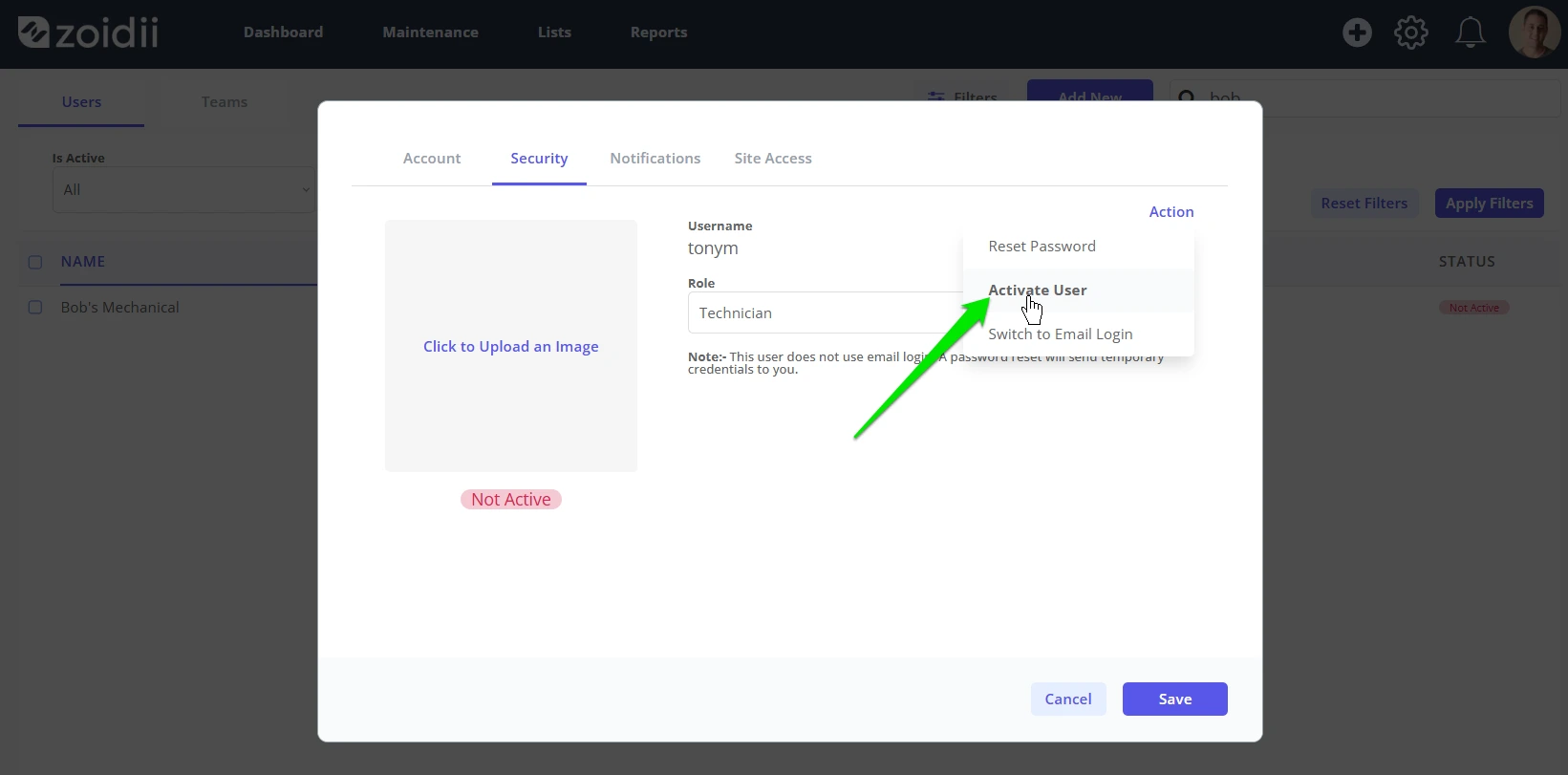Click the search magnifier icon
This screenshot has height=775, width=1568.
click(x=1187, y=97)
